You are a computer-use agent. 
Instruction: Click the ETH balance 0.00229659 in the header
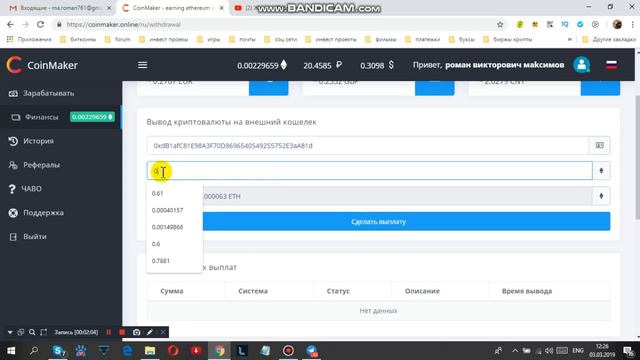(x=262, y=65)
